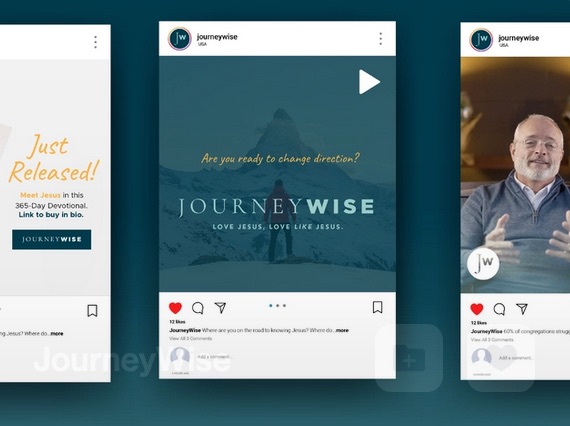Open journeywise avatar on right post

tap(481, 40)
